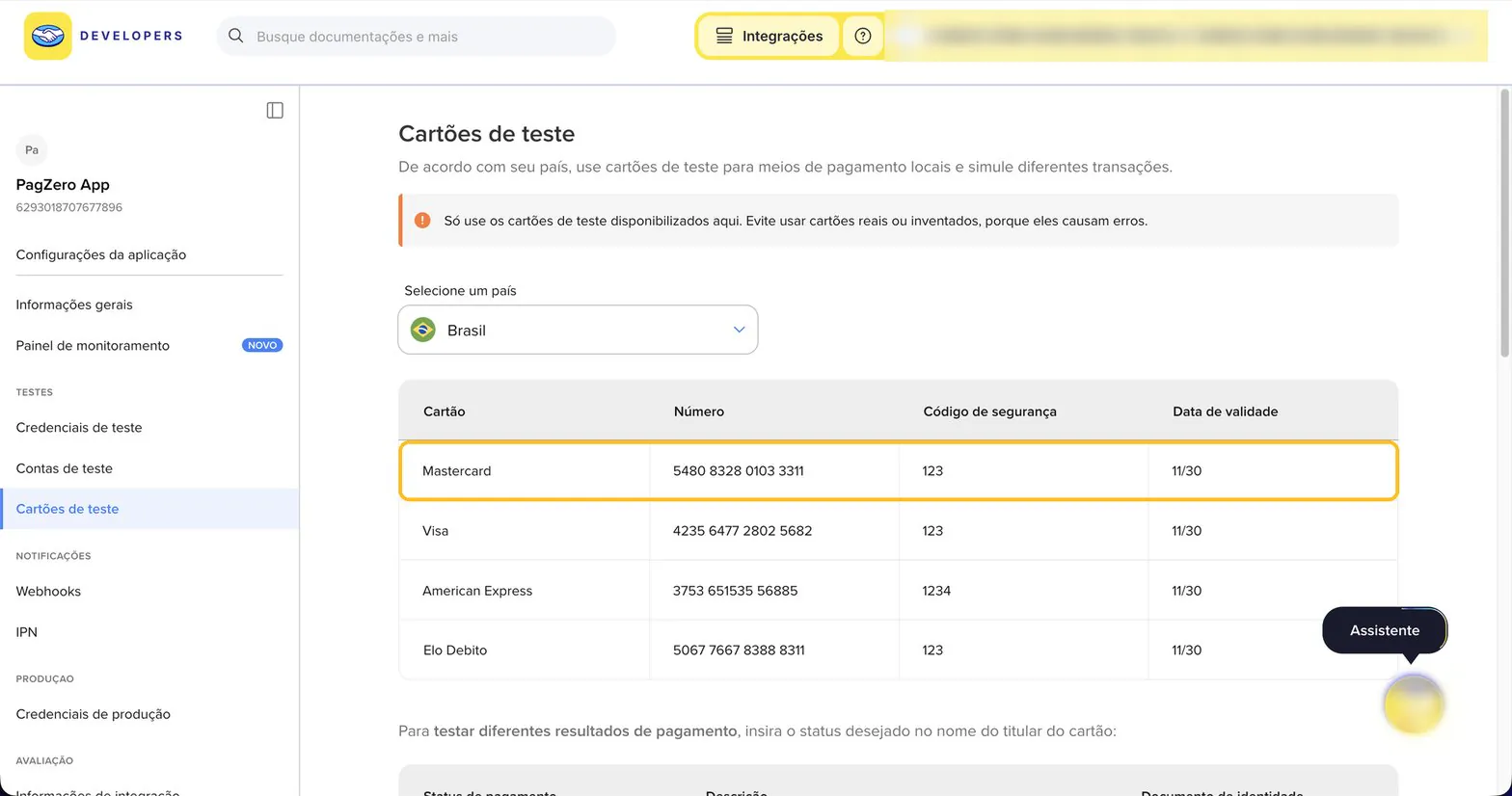This screenshot has width=1512, height=796.
Task: Click the Código de segurança header
Action: [x=990, y=411]
